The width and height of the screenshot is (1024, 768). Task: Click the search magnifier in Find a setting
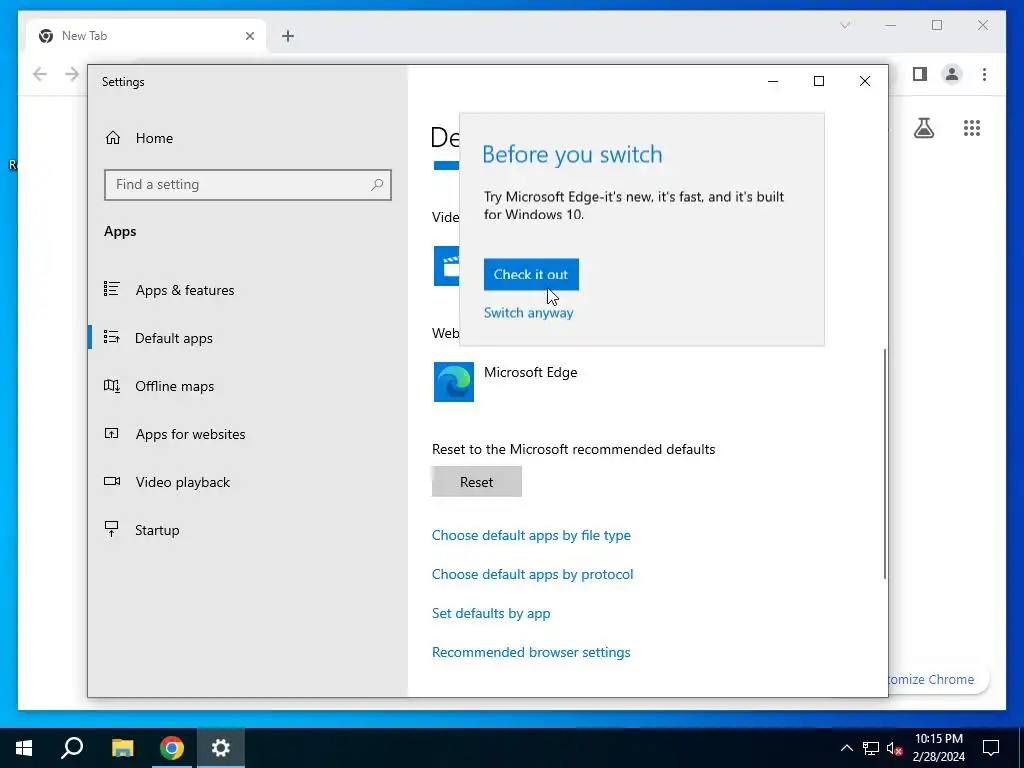point(377,185)
